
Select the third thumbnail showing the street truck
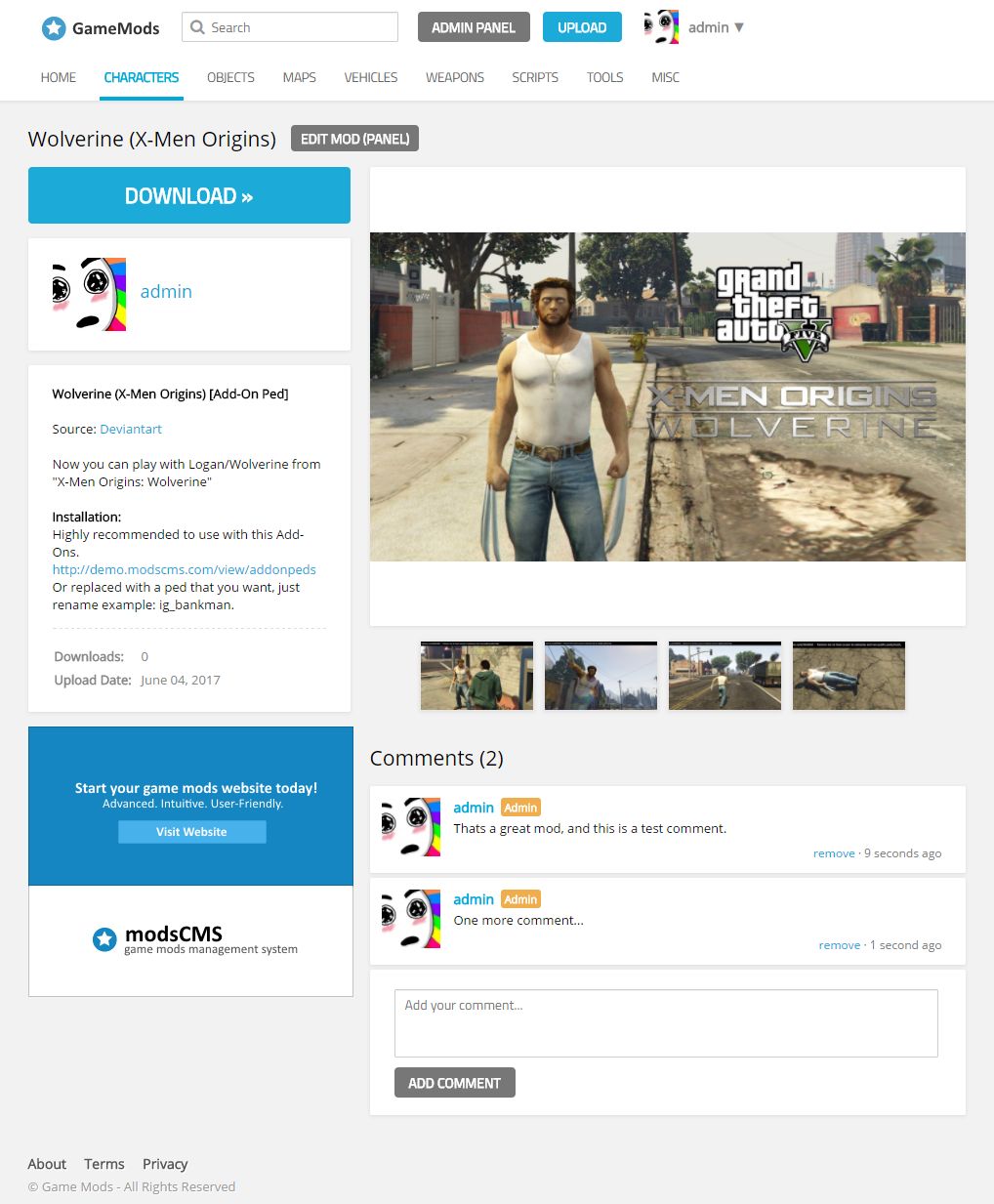click(725, 676)
